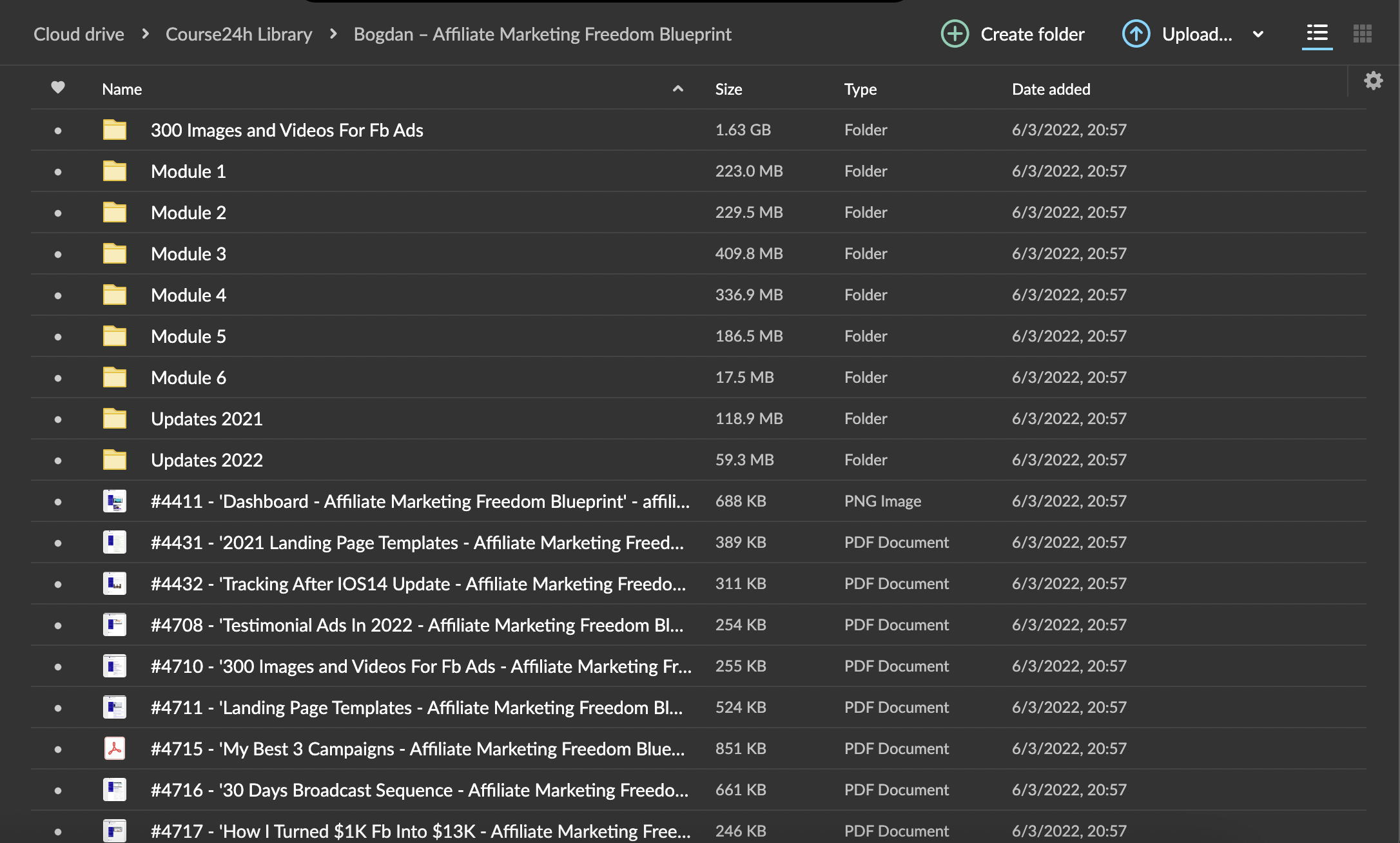The image size is (1400, 843).
Task: Click the Module 1 folder icon
Action: tap(115, 171)
